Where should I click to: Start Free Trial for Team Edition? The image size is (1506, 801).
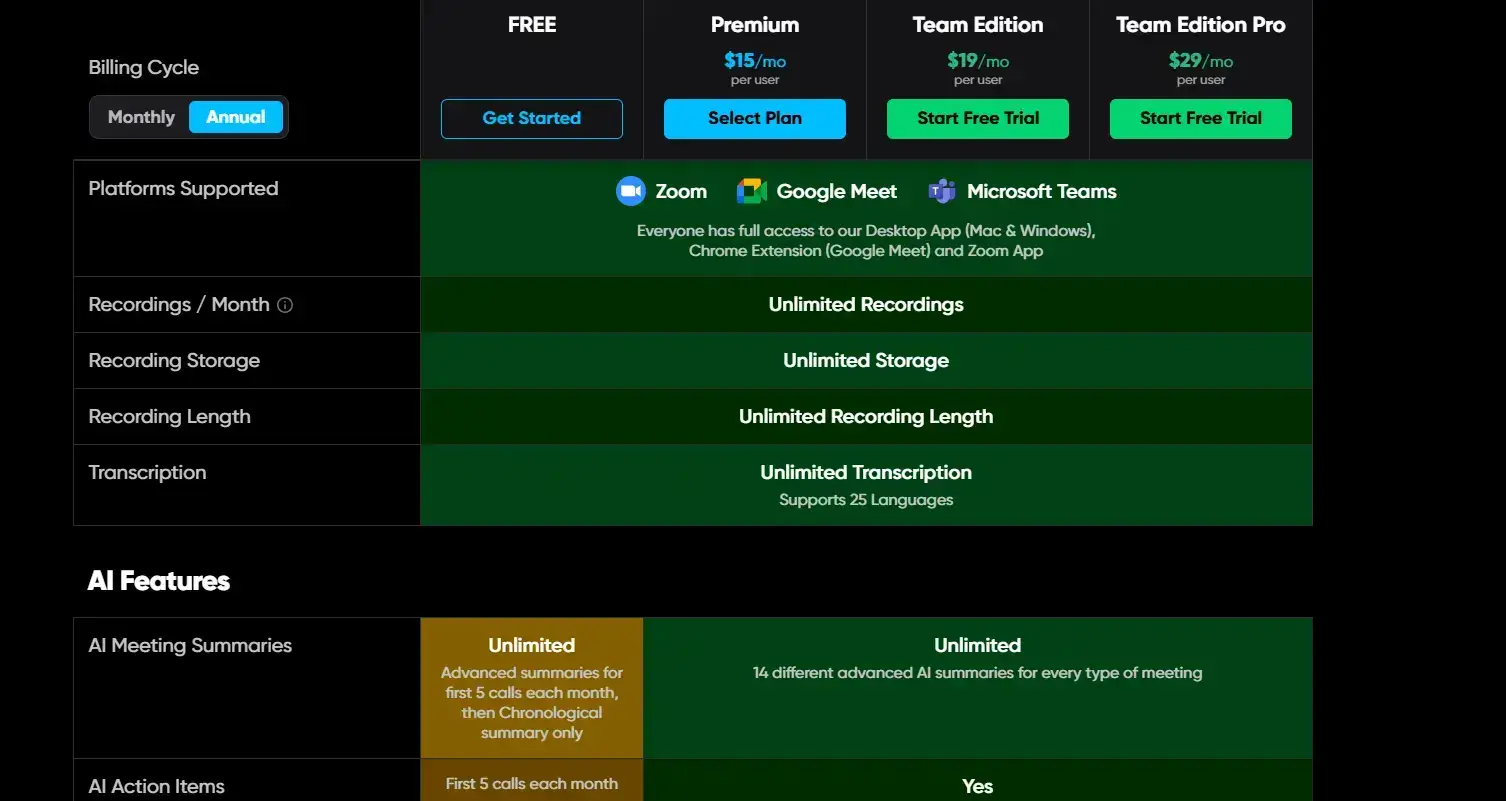[978, 118]
